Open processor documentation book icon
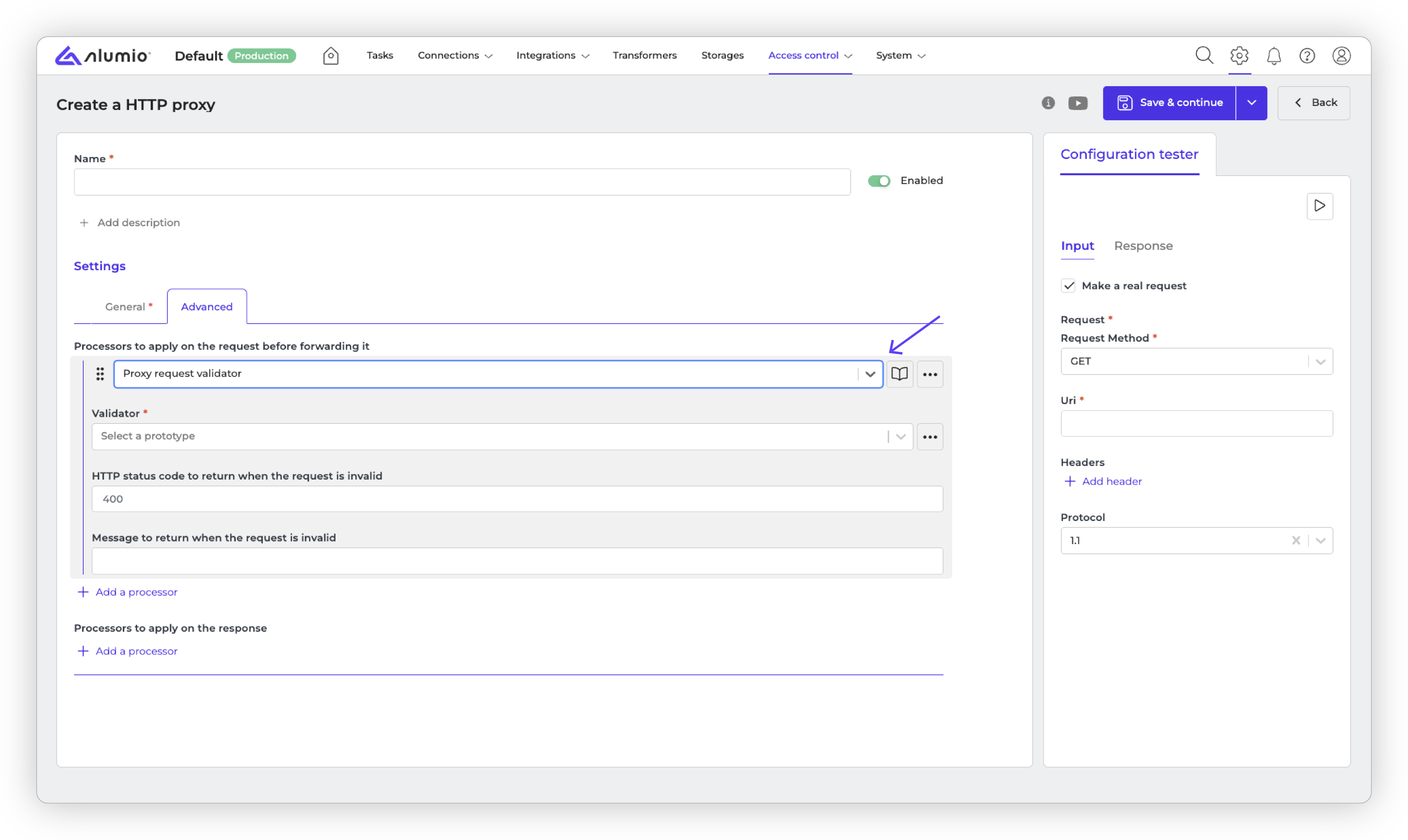1408x840 pixels. 899,374
